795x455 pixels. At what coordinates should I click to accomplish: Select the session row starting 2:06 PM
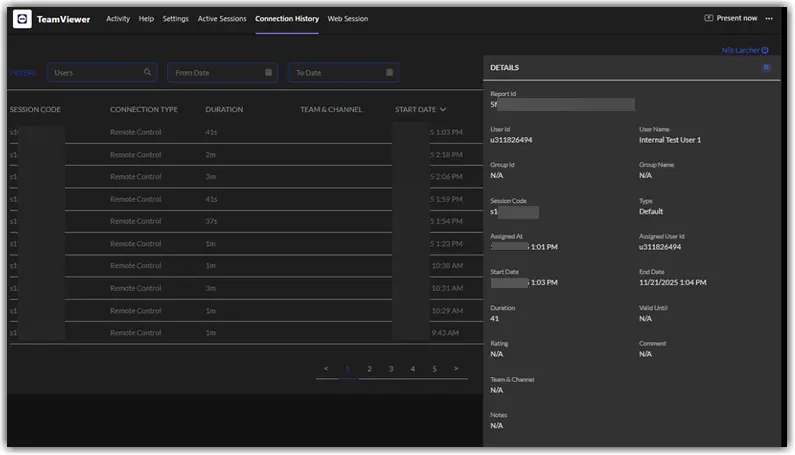tap(246, 177)
